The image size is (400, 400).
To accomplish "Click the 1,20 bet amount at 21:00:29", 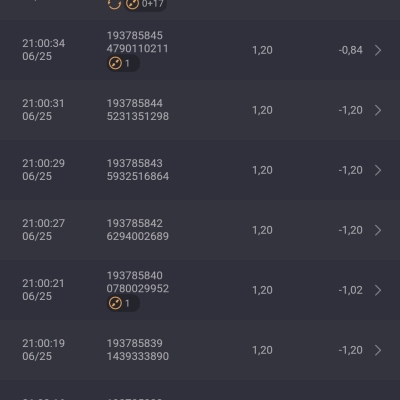I will coord(262,170).
